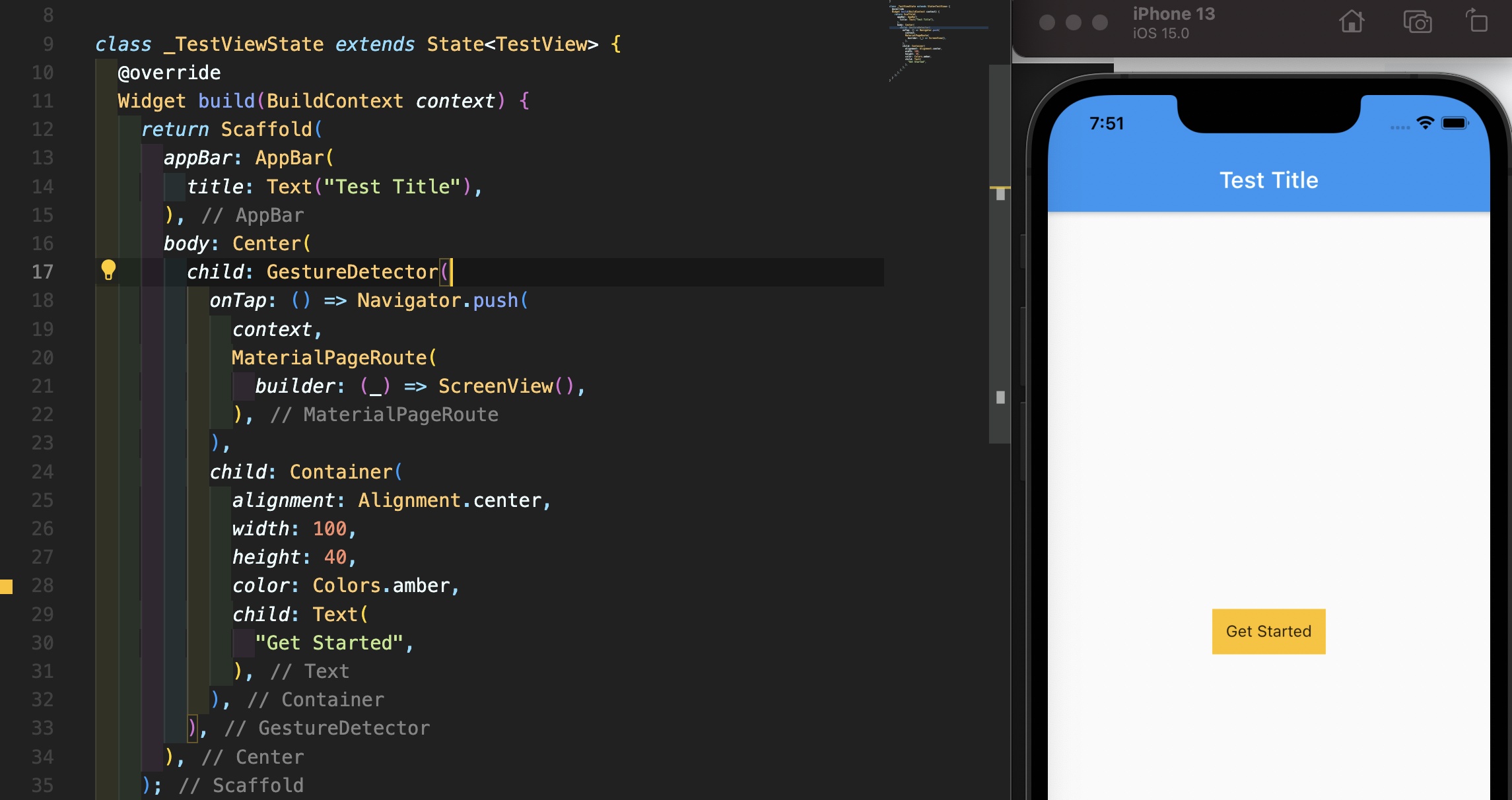Take a simulator screenshot with the camera icon
The width and height of the screenshot is (1512, 800).
click(1417, 22)
